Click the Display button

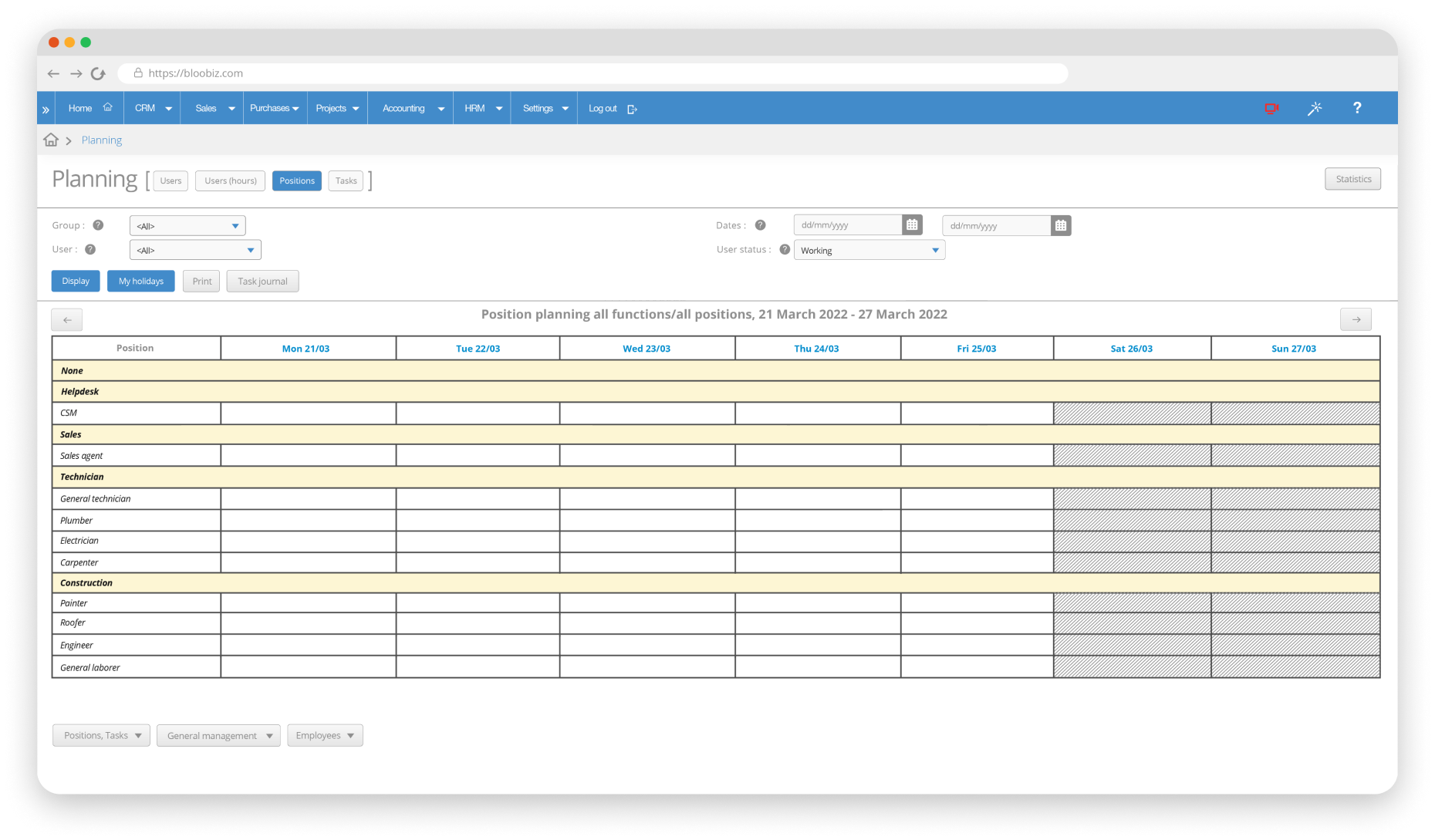click(76, 281)
